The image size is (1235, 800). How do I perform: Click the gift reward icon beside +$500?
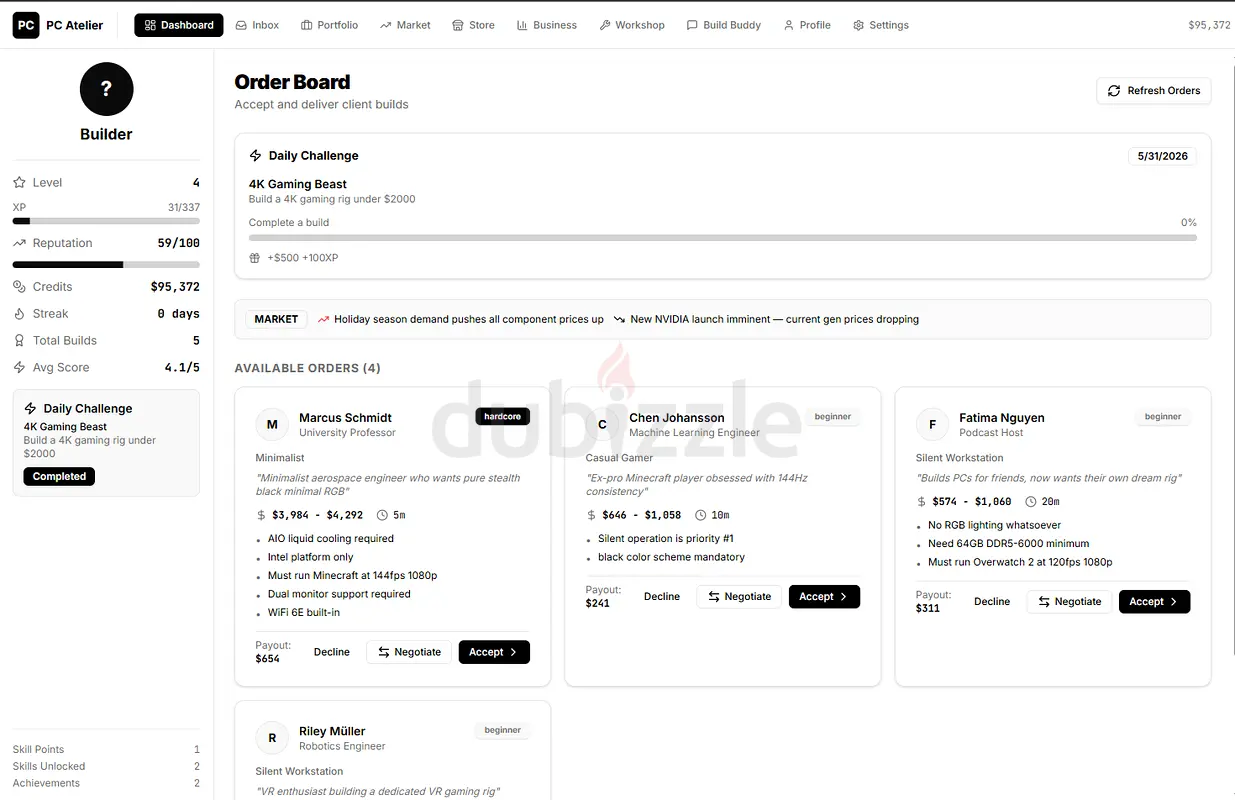255,258
